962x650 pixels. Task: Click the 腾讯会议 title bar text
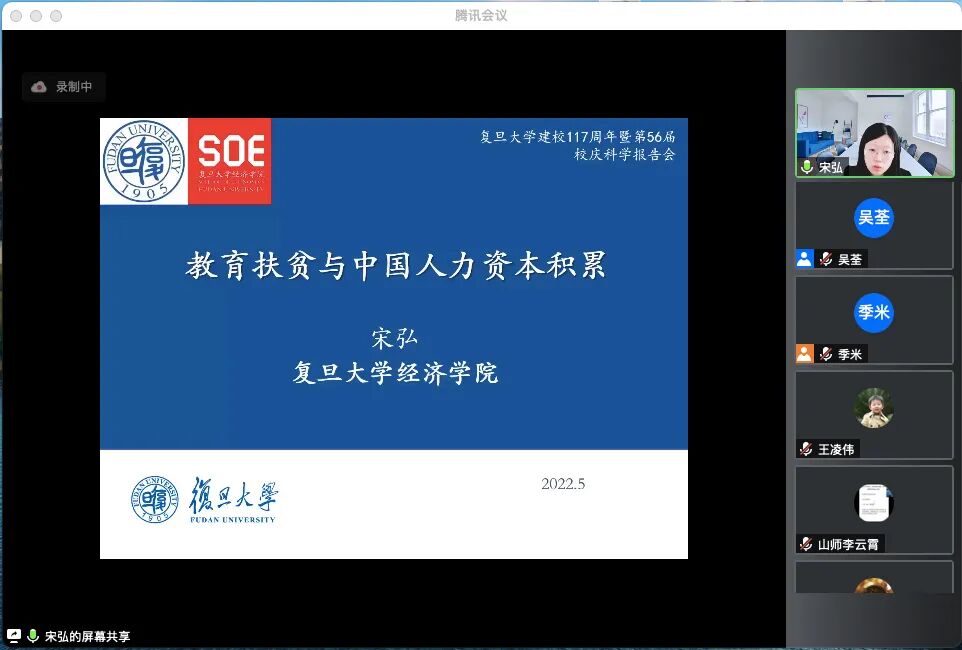[x=480, y=14]
